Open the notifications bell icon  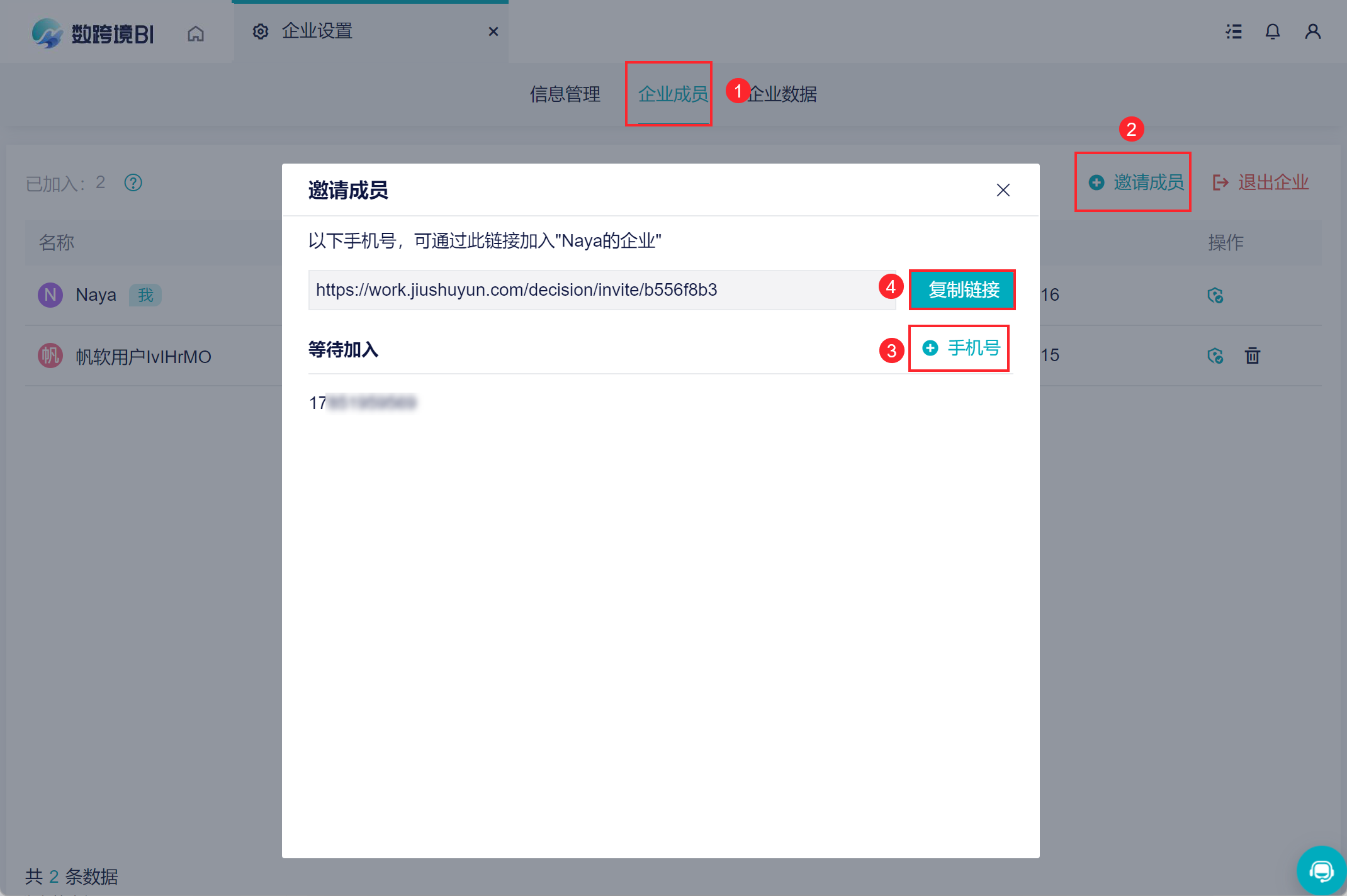1273,31
